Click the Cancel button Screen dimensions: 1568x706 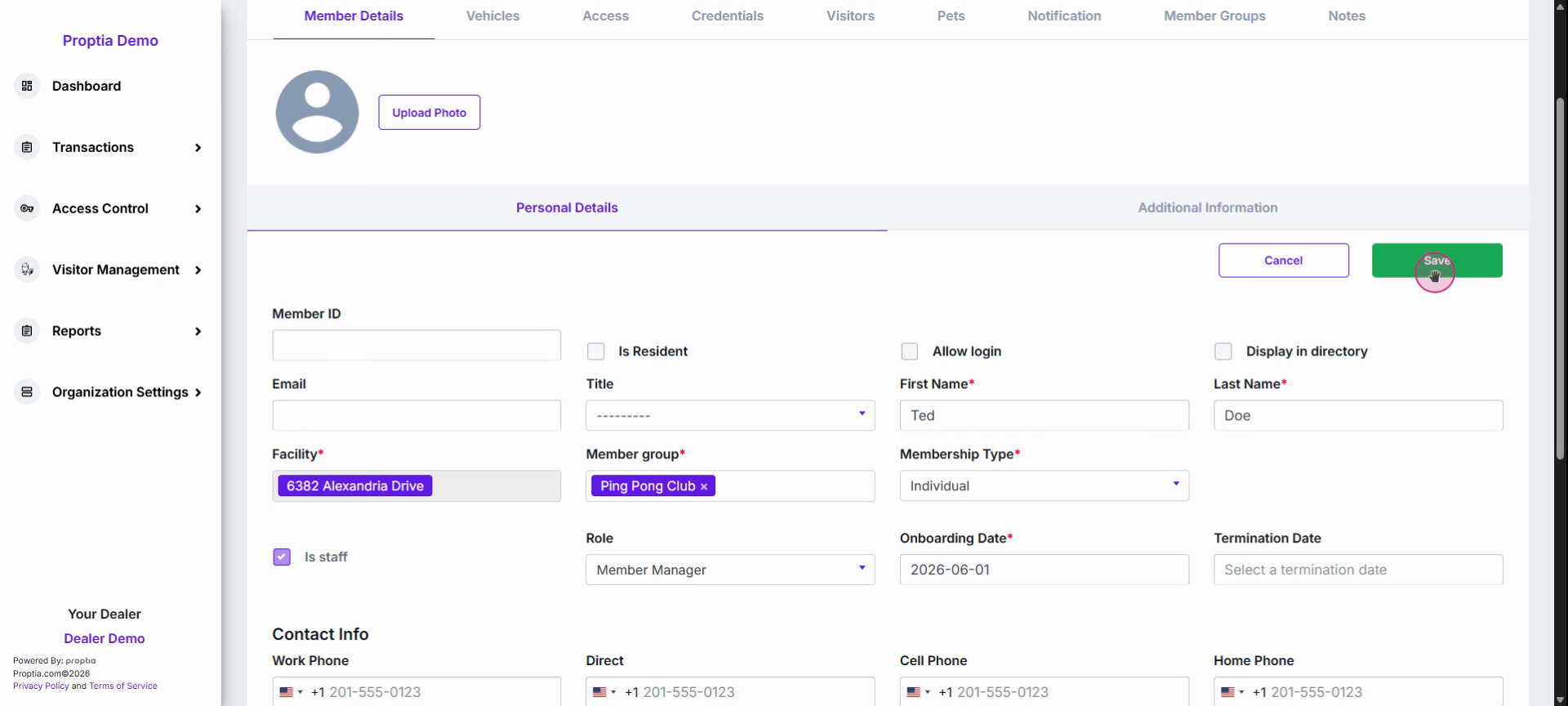click(1284, 260)
